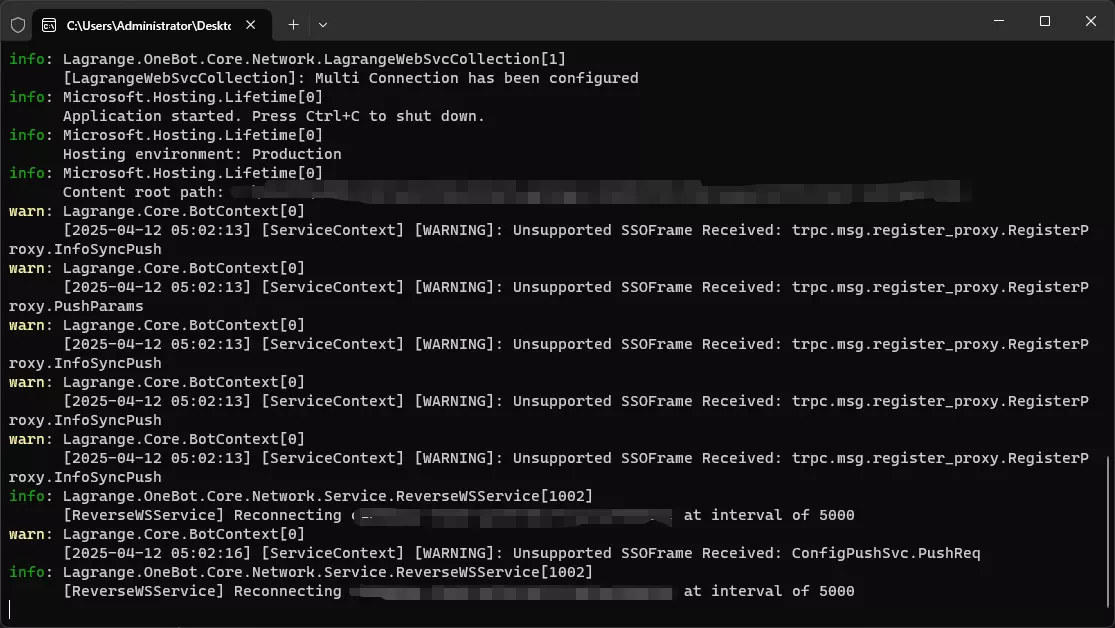Click the administrator shield icon in title bar
The height and width of the screenshot is (628, 1115).
click(18, 26)
